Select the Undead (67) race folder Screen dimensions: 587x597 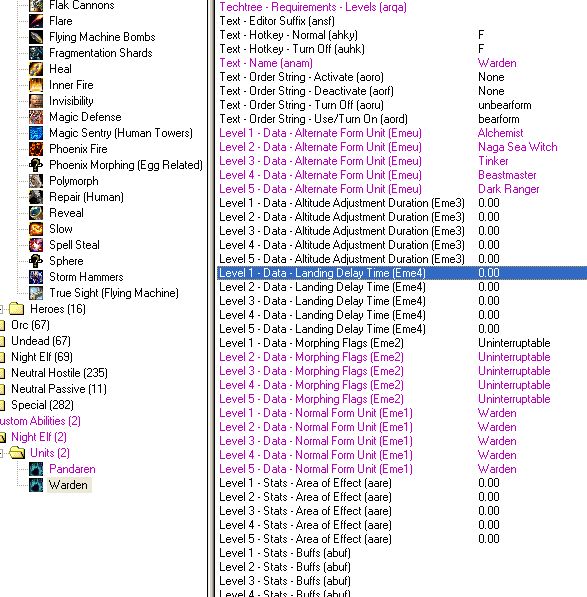[41, 341]
